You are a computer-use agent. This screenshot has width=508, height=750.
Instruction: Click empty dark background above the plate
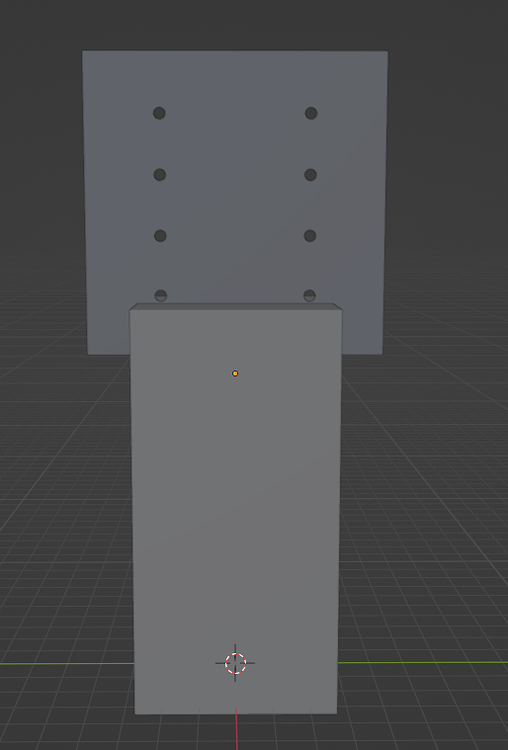[234, 24]
